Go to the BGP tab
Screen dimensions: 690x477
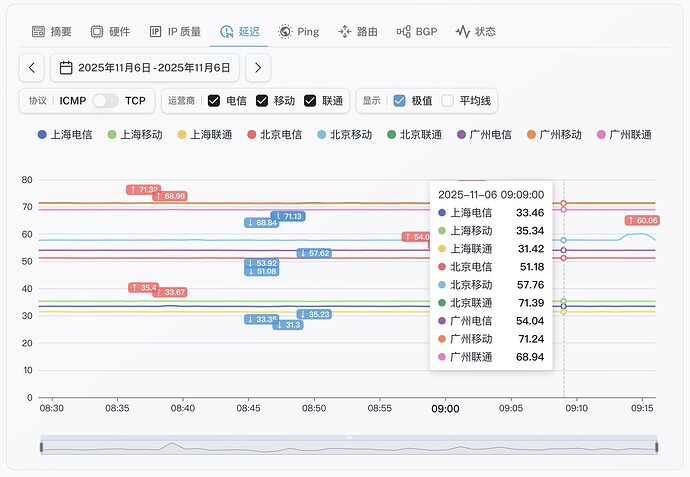pyautogui.click(x=417, y=32)
